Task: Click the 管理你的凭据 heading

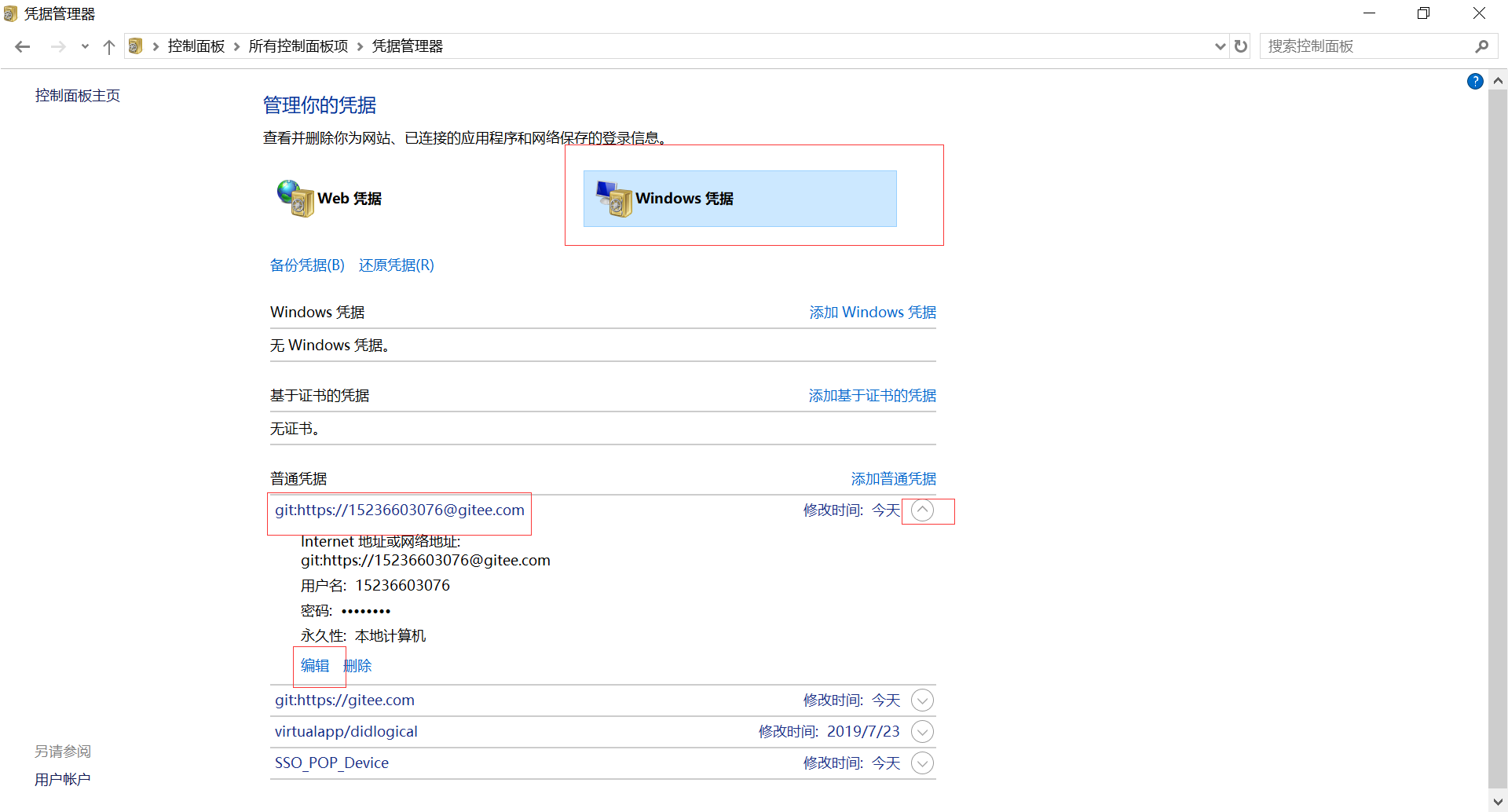Action: pos(320,105)
